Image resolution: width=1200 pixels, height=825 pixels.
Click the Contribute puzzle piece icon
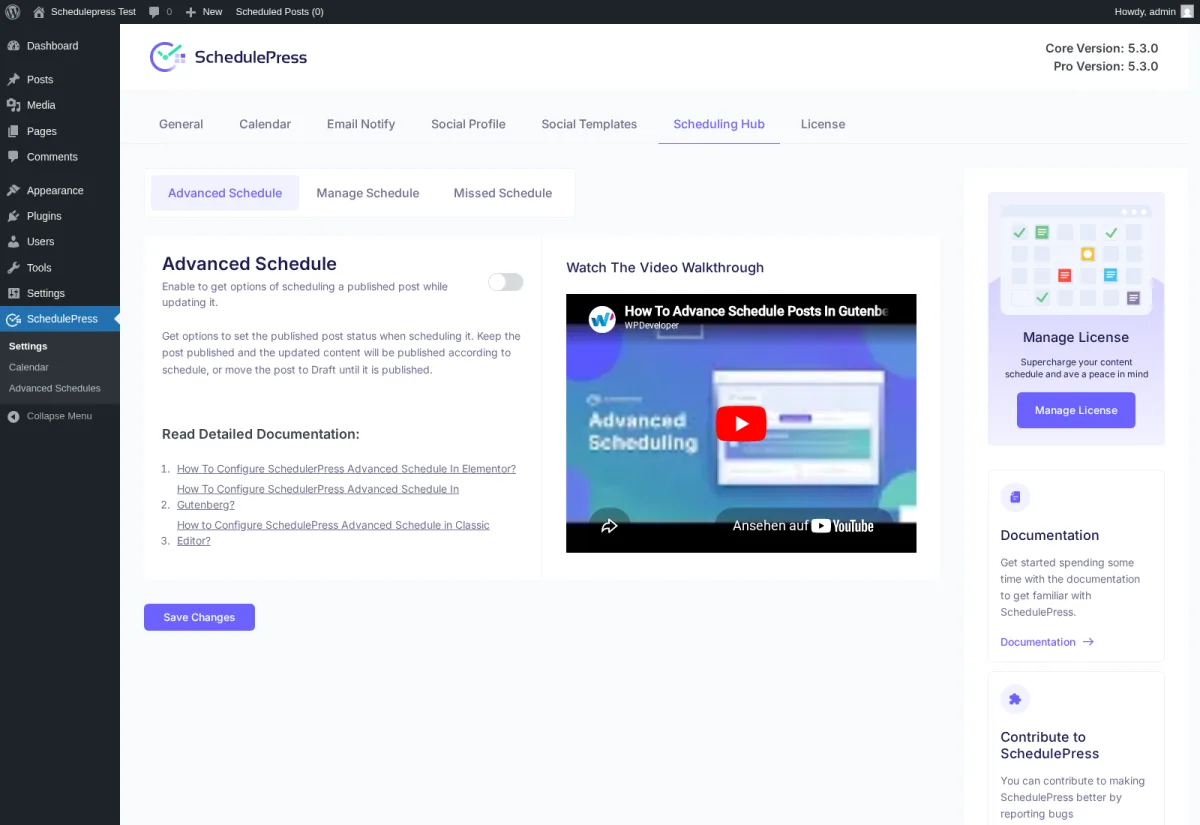[1015, 699]
